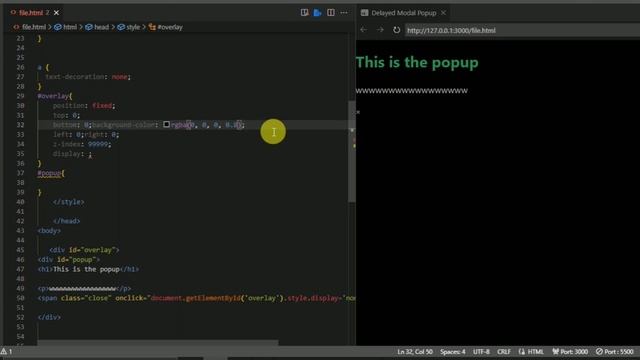
Task: Close the Delayed Modal Popup tab
Action: point(443,13)
